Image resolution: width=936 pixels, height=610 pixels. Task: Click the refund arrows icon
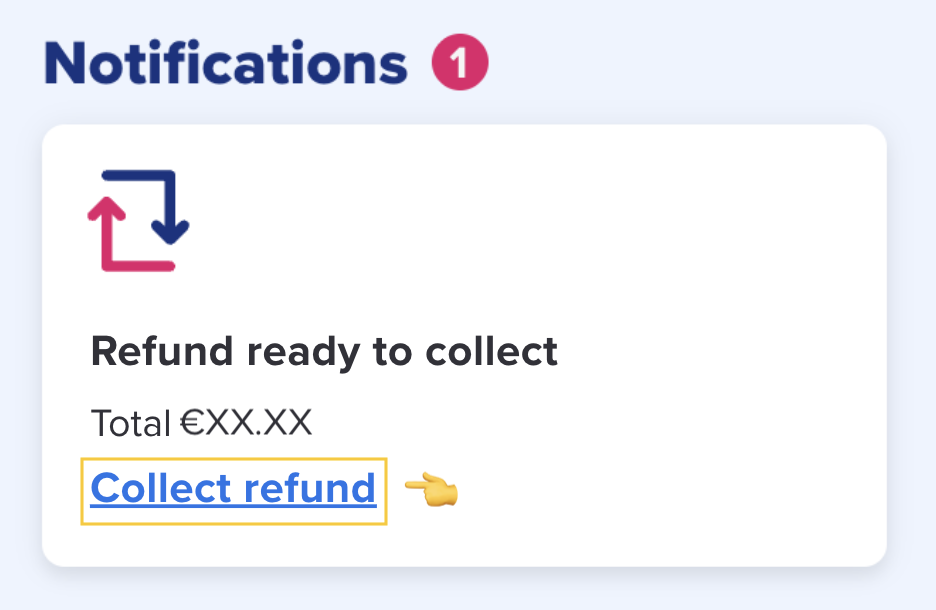pyautogui.click(x=138, y=221)
